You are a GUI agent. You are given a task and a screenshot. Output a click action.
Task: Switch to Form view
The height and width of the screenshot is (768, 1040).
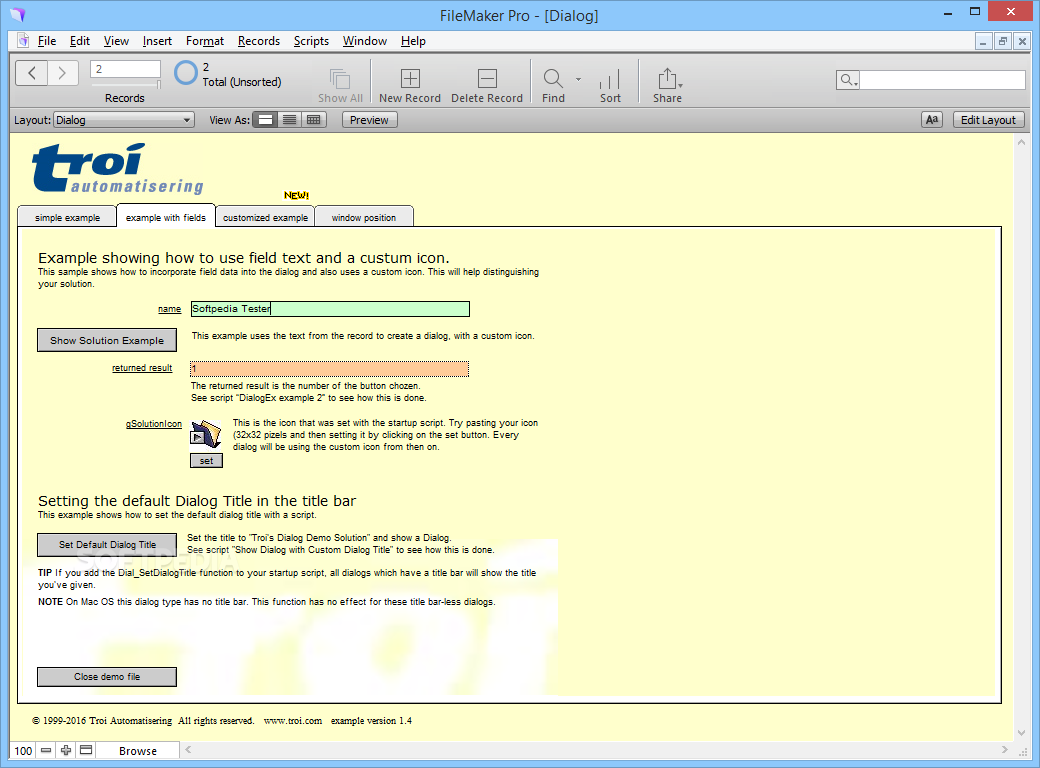(265, 120)
